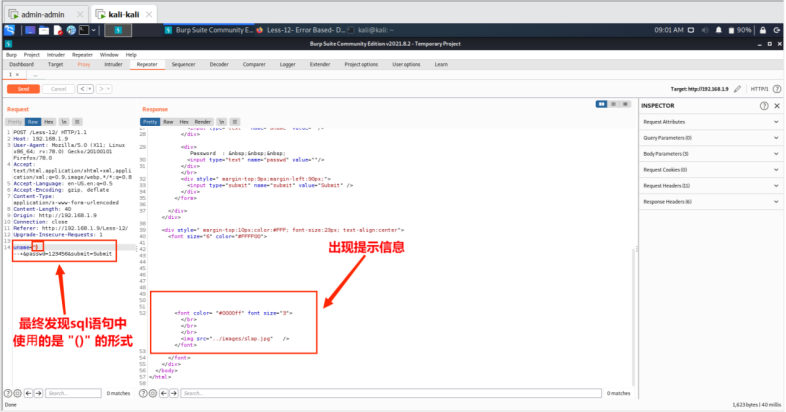The height and width of the screenshot is (412, 786).
Task: Expand Response Headers (6) section
Action: pyautogui.click(x=711, y=202)
